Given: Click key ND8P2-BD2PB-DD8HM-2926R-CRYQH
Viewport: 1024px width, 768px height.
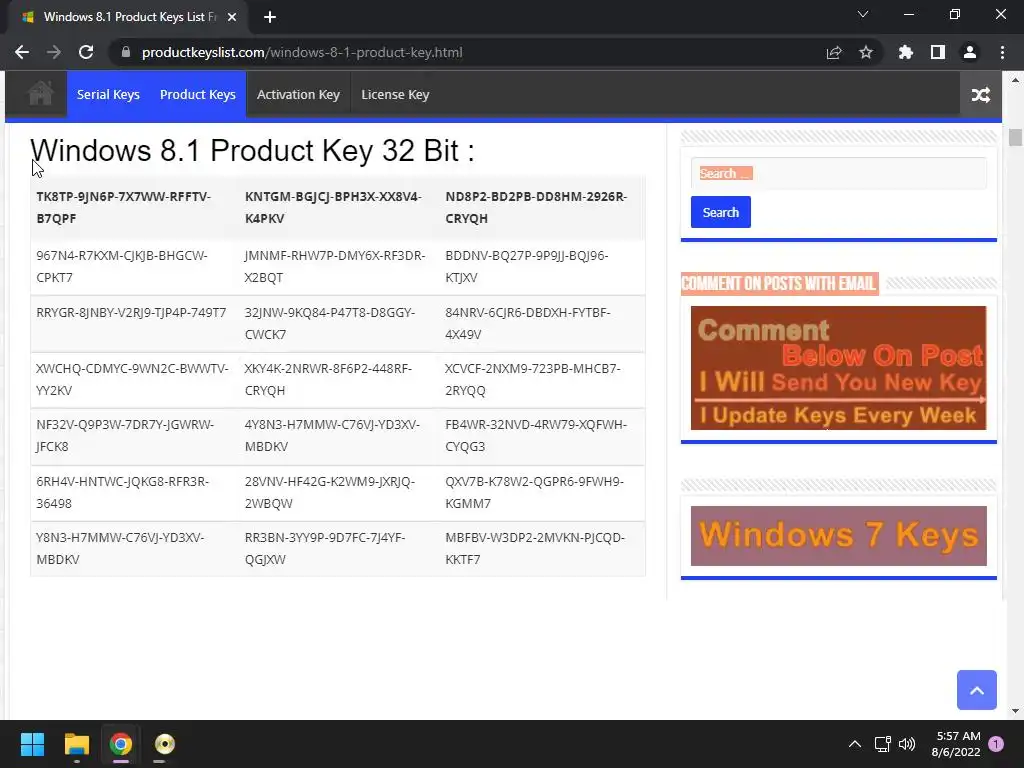Looking at the screenshot, I should (536, 207).
